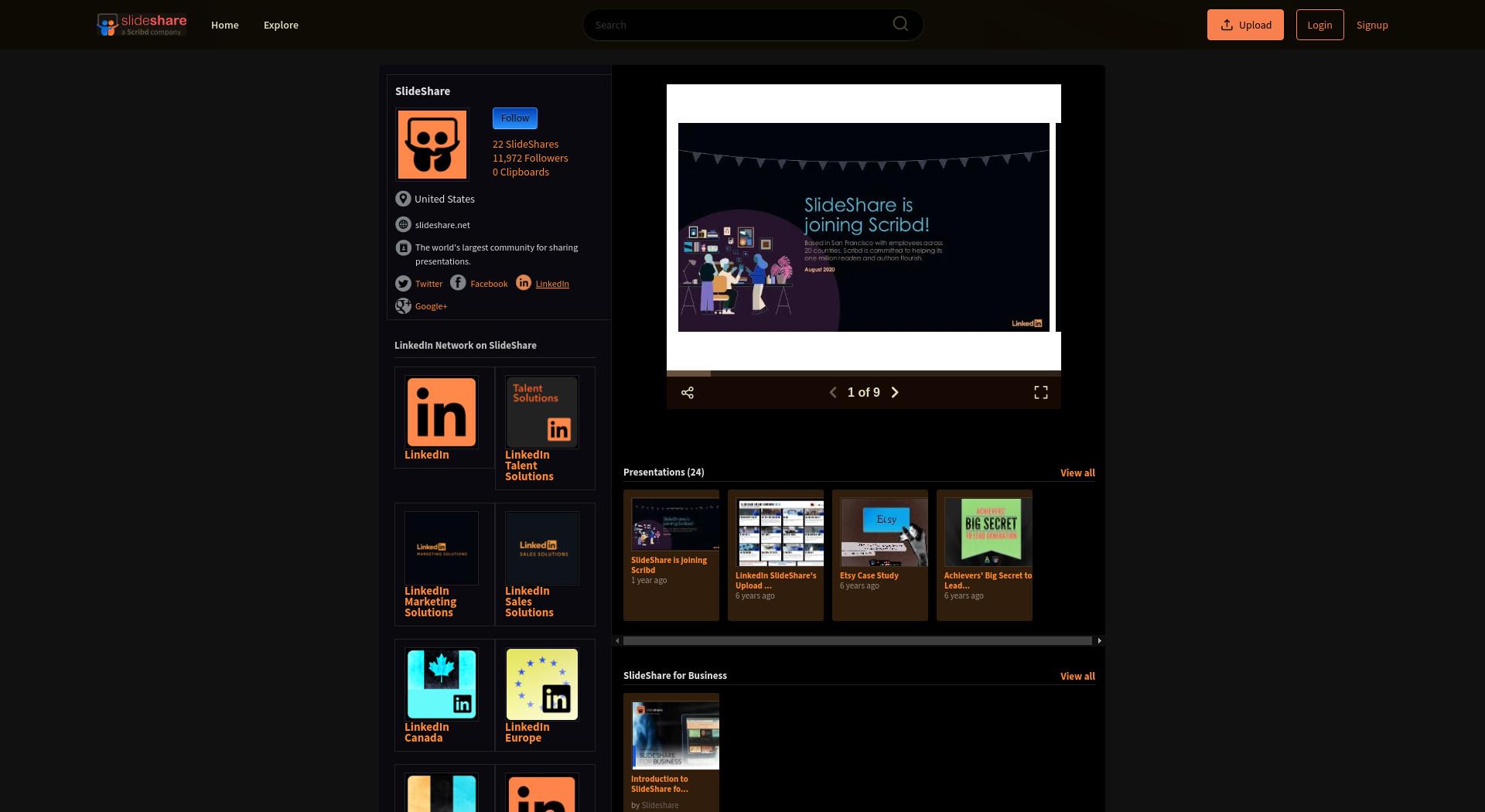Click the Facebook icon
This screenshot has height=812, width=1485.
pyautogui.click(x=458, y=283)
